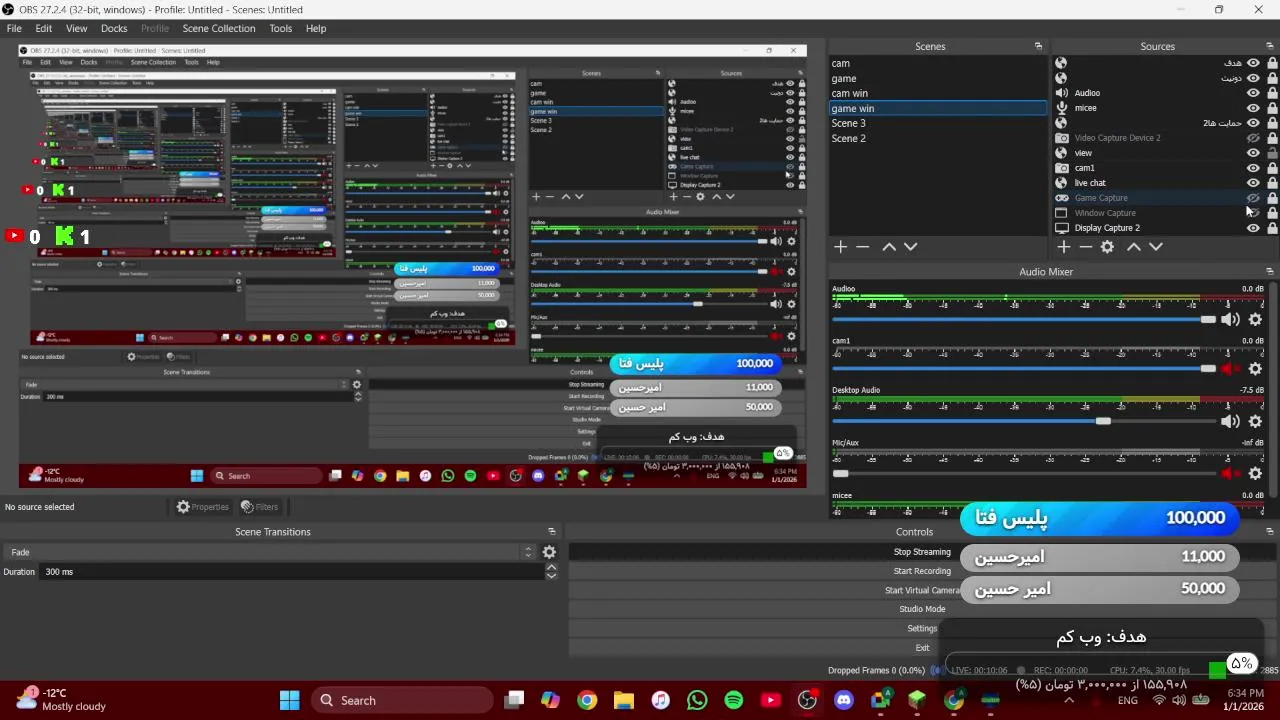
Task: Open View in the top menu bar
Action: coord(76,28)
